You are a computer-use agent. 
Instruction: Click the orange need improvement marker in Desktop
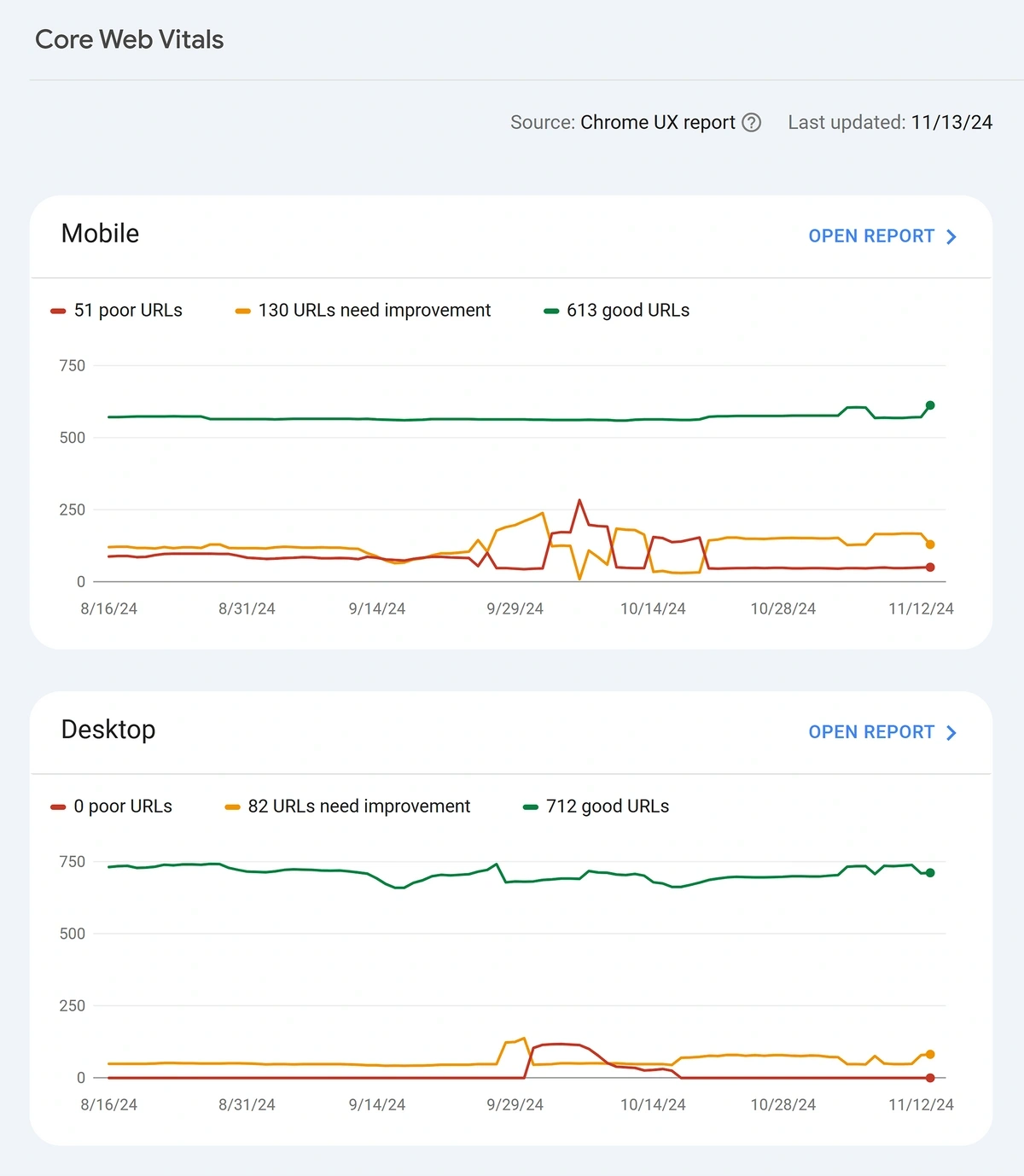[x=232, y=806]
